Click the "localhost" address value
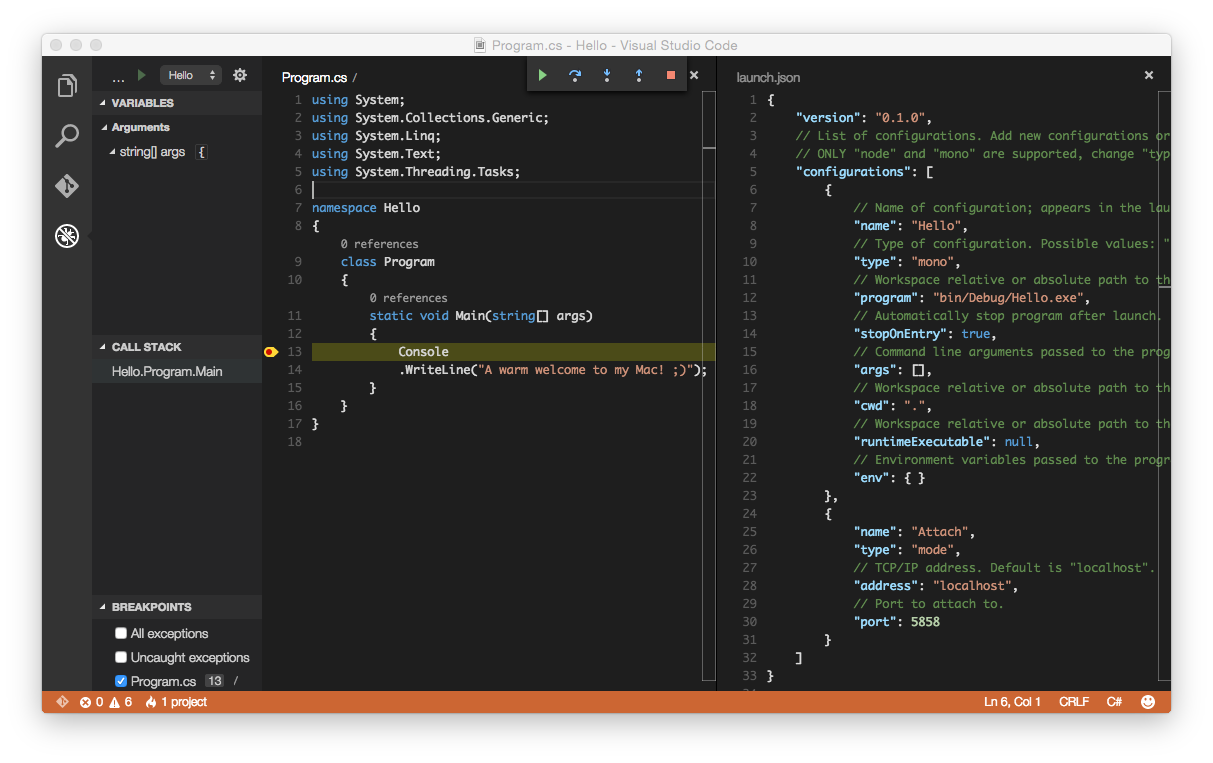 tap(974, 586)
